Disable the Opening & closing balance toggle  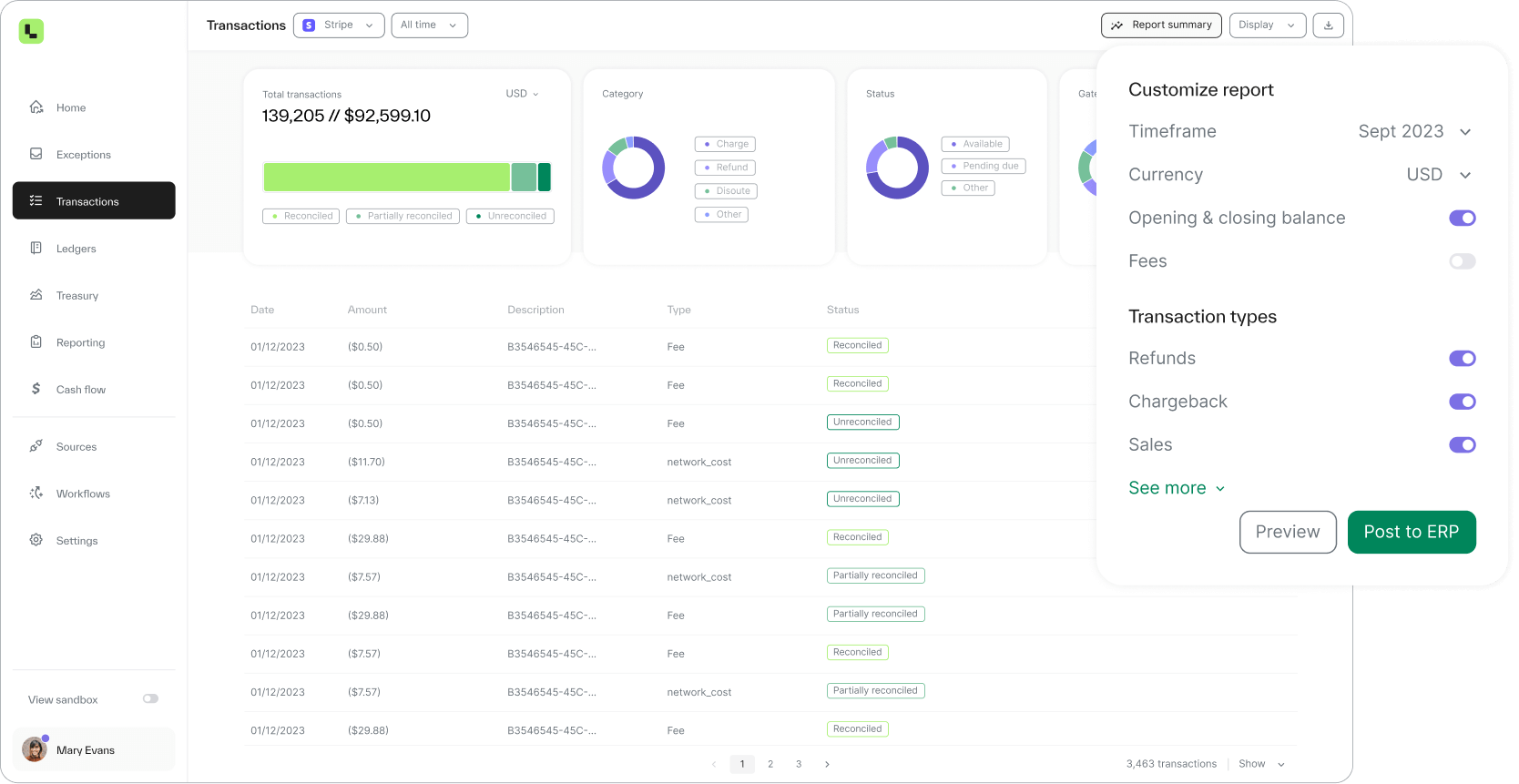pyautogui.click(x=1462, y=218)
